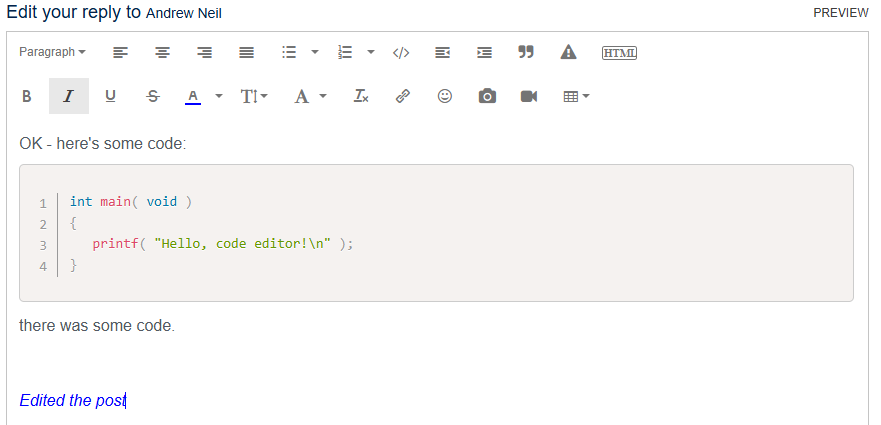This screenshot has width=881, height=425.
Task: Insert a spoiler warning block
Action: (568, 52)
